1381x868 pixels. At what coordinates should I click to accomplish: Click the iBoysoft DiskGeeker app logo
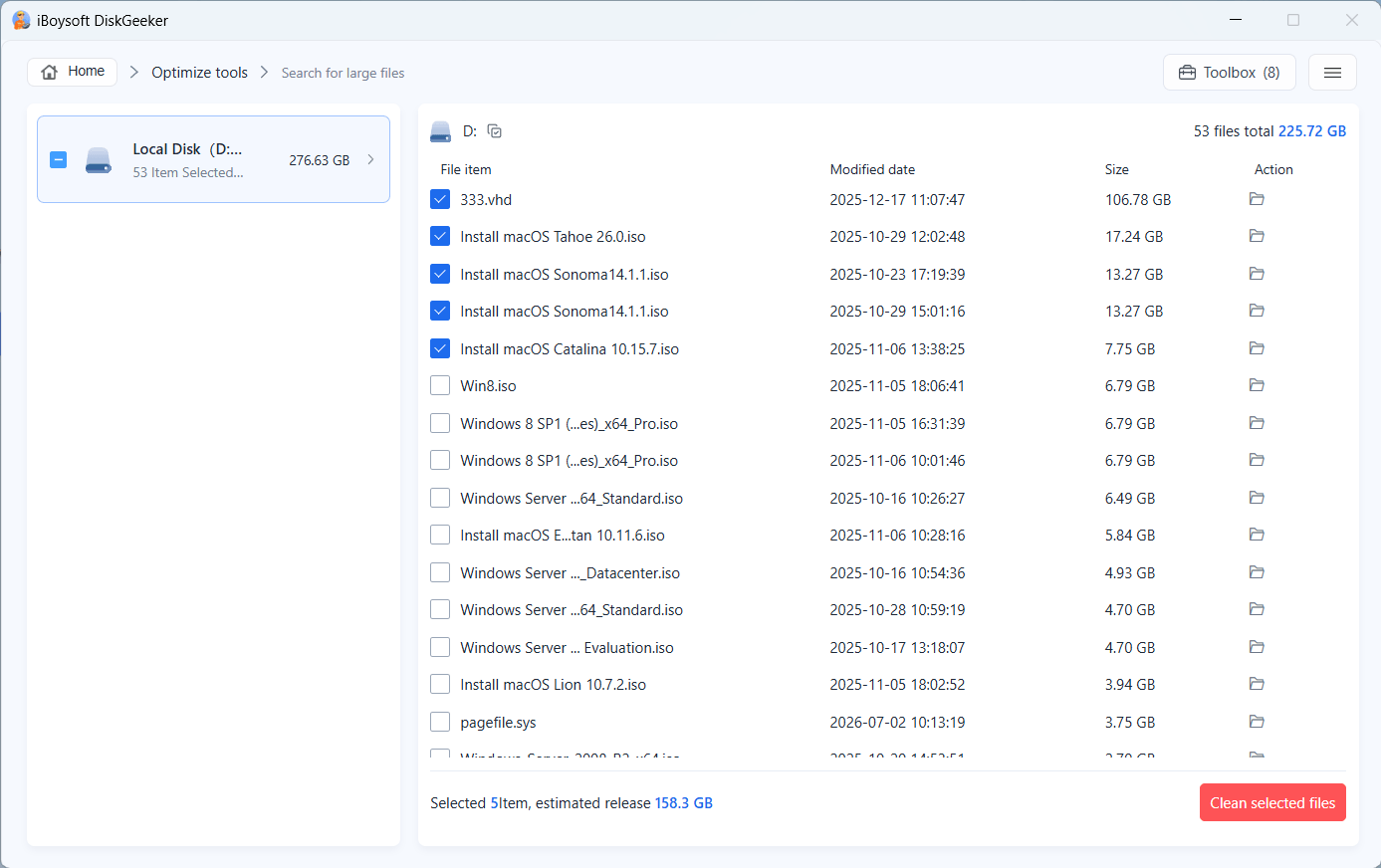(x=21, y=20)
